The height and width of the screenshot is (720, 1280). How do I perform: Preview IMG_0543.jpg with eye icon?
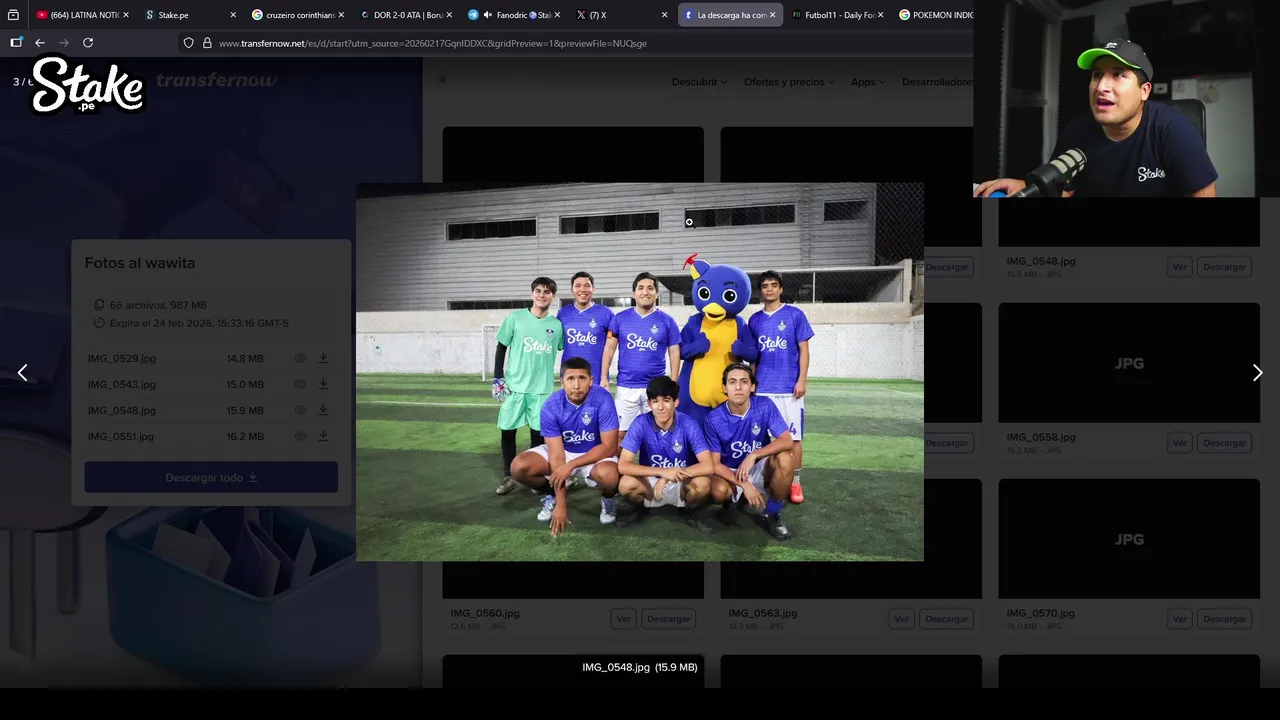pyautogui.click(x=300, y=384)
